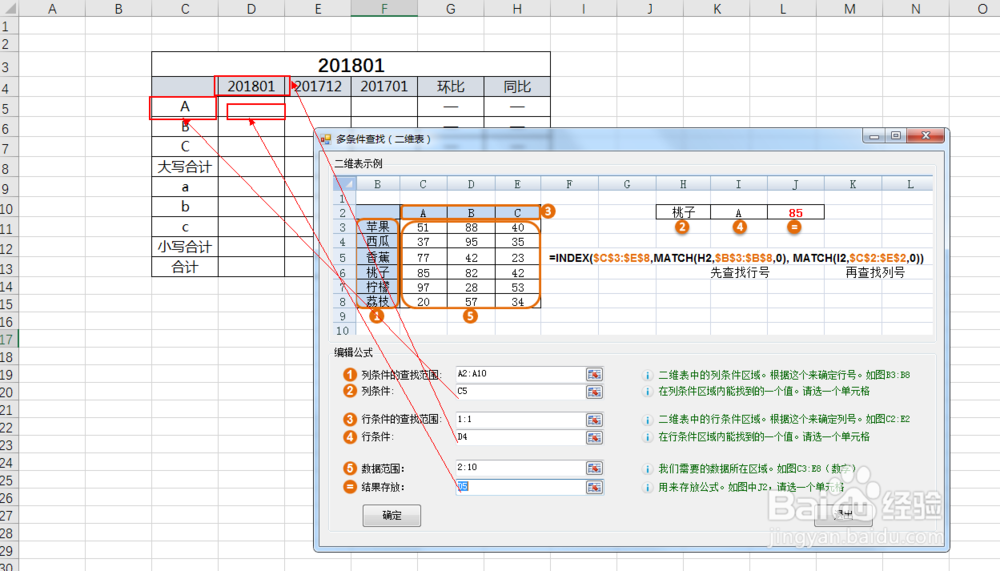Select Excel column header G
The width and height of the screenshot is (1000, 571).
[x=451, y=9]
